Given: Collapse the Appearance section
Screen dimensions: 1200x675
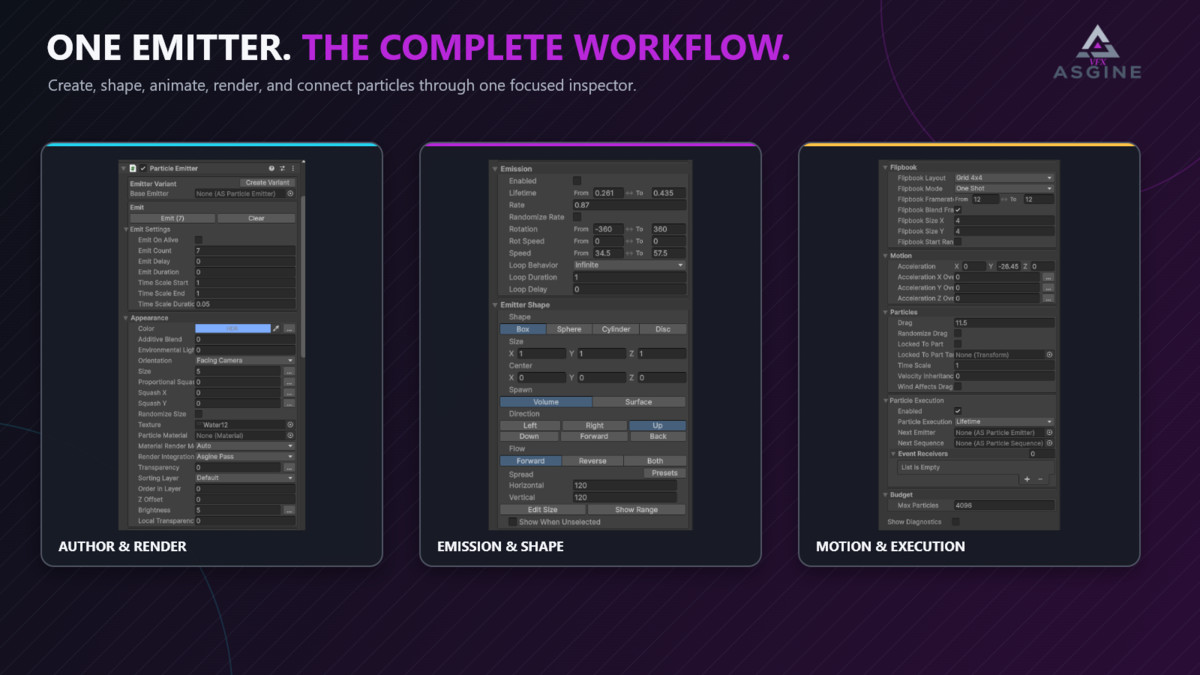Looking at the screenshot, I should point(126,318).
